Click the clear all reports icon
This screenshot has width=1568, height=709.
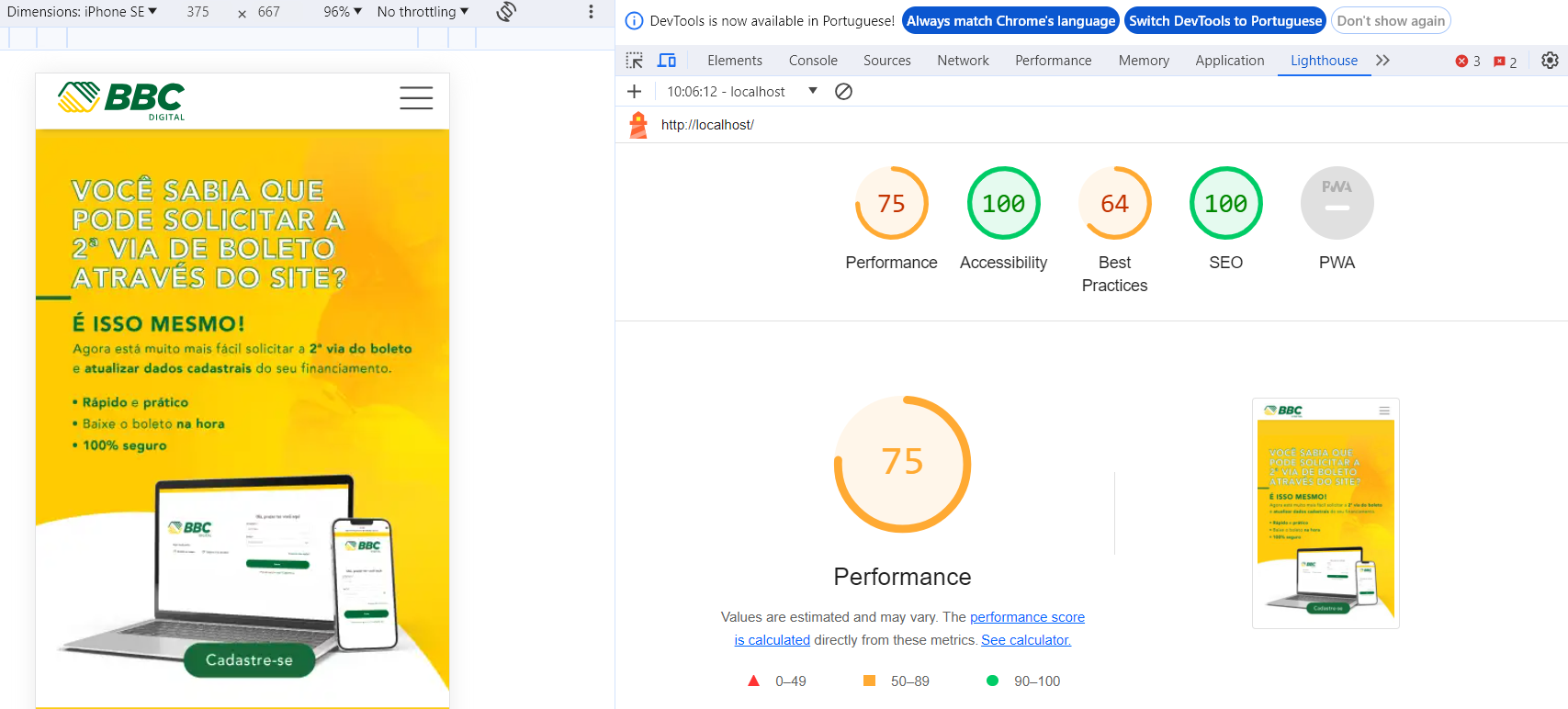point(843,92)
